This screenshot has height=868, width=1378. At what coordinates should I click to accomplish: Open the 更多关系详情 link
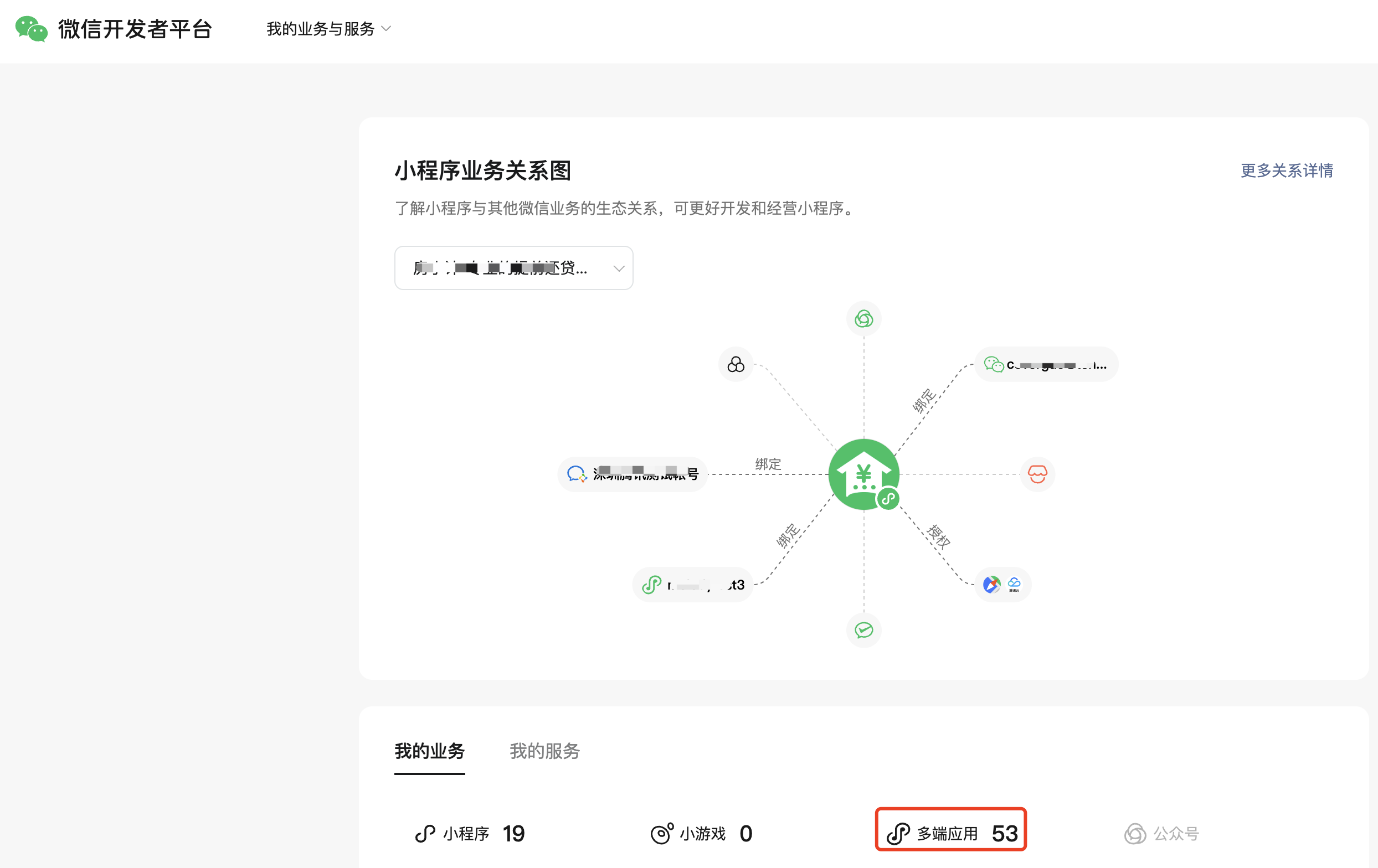pyautogui.click(x=1286, y=170)
